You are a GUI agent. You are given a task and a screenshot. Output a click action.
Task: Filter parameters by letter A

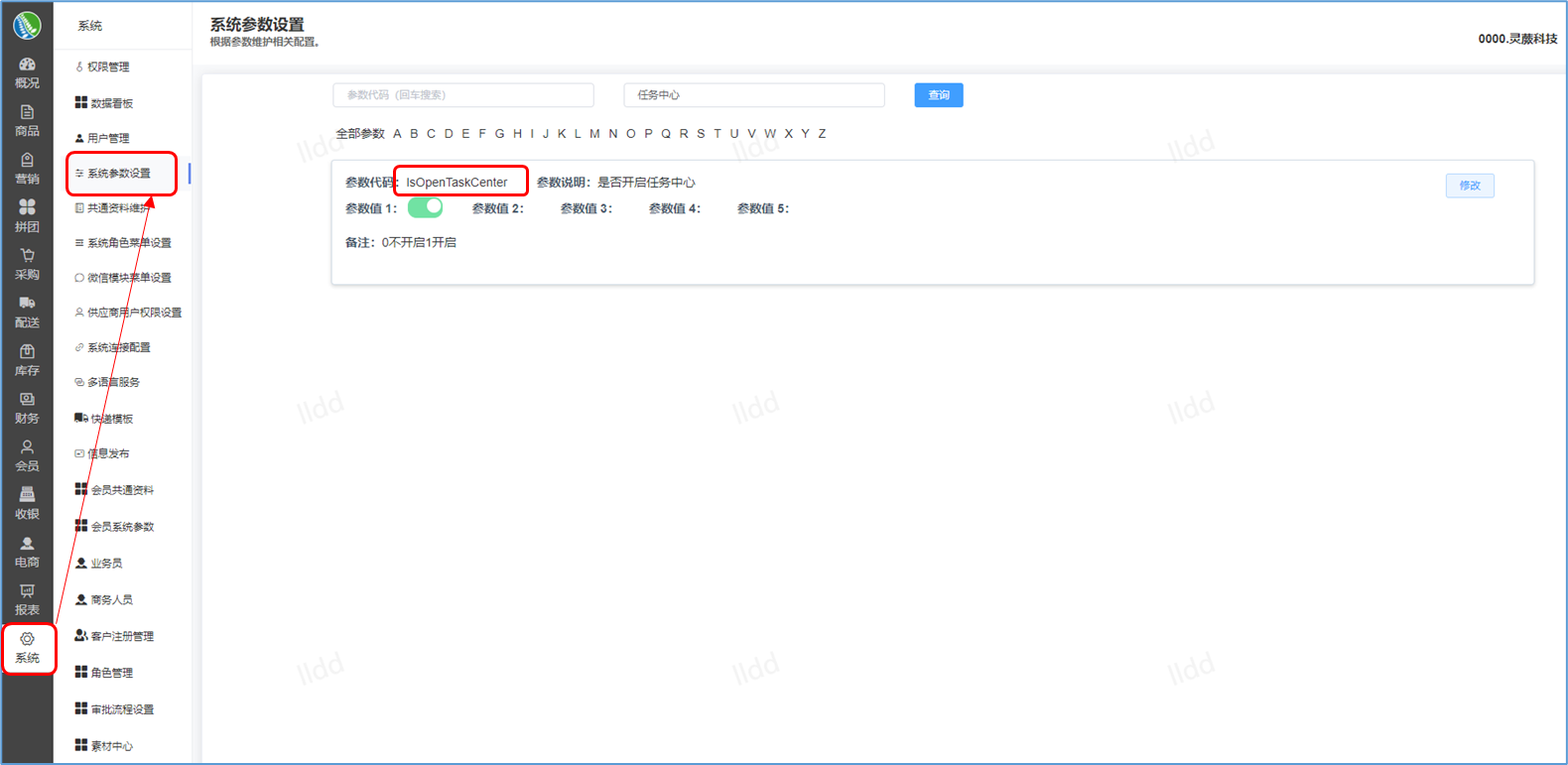pyautogui.click(x=397, y=134)
